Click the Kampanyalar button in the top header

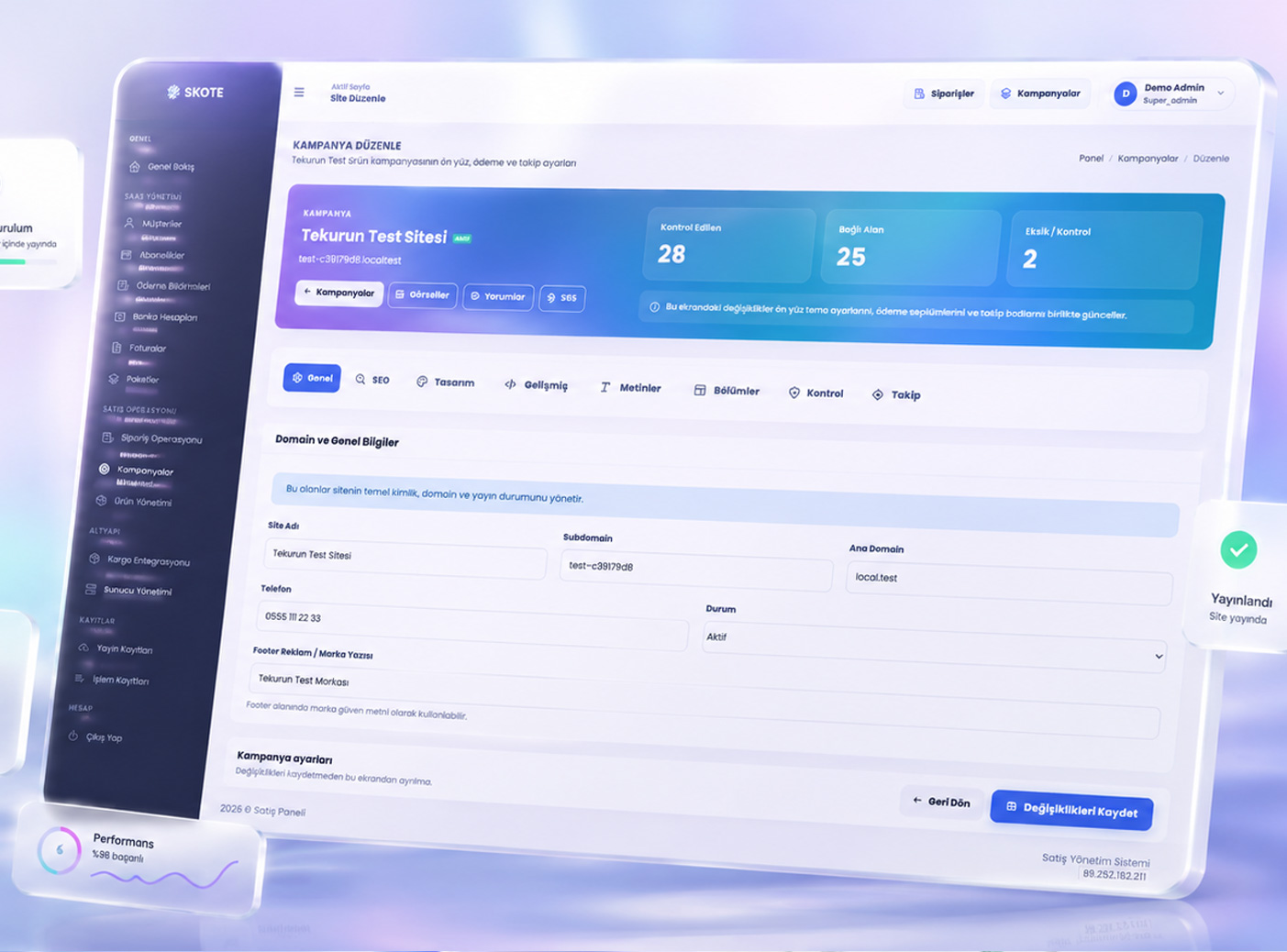1040,94
